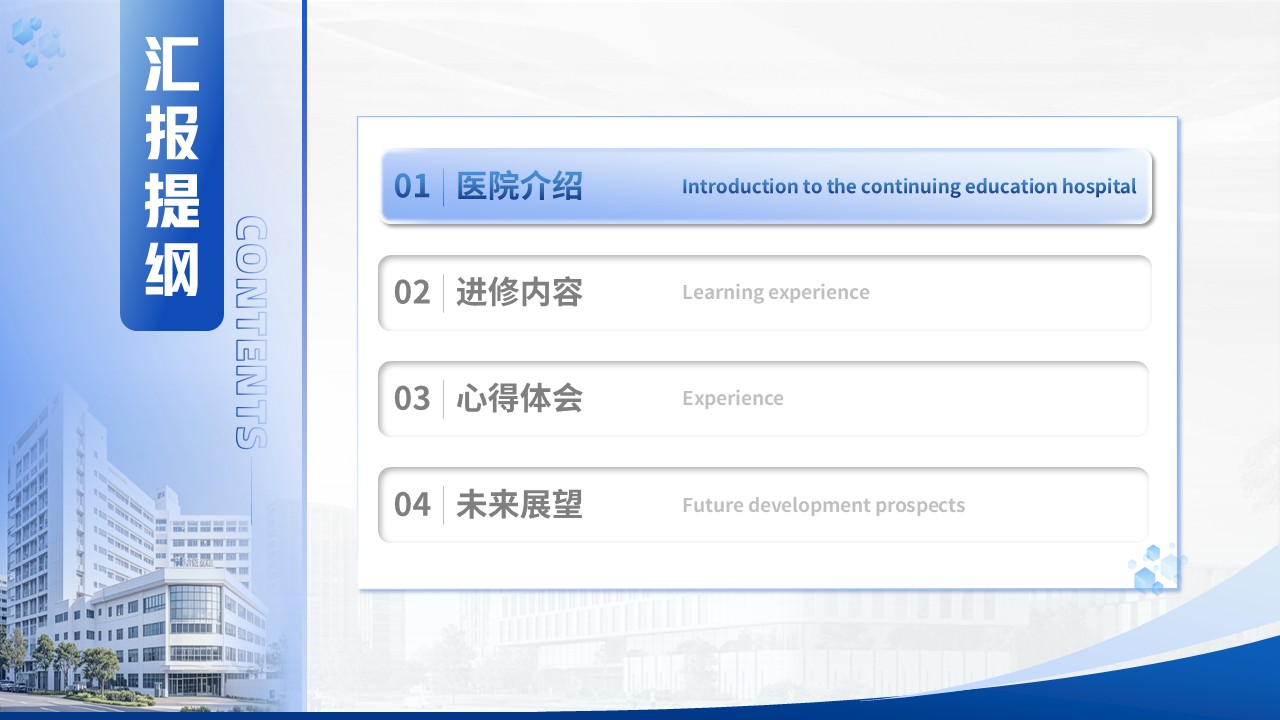Click the text 'Introduction to the continuing education hospital'

(909, 186)
